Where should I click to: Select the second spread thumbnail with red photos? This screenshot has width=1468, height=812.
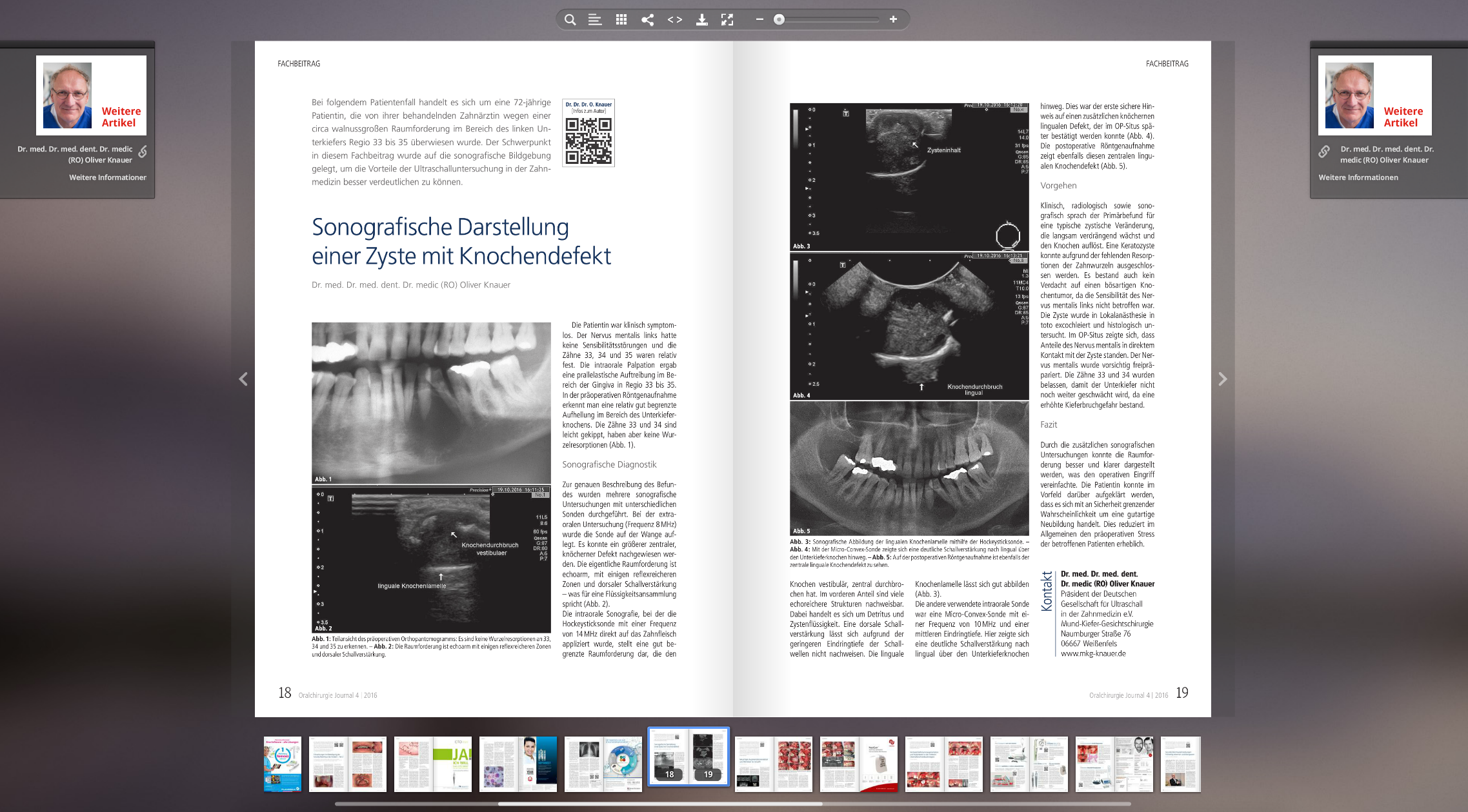348,764
